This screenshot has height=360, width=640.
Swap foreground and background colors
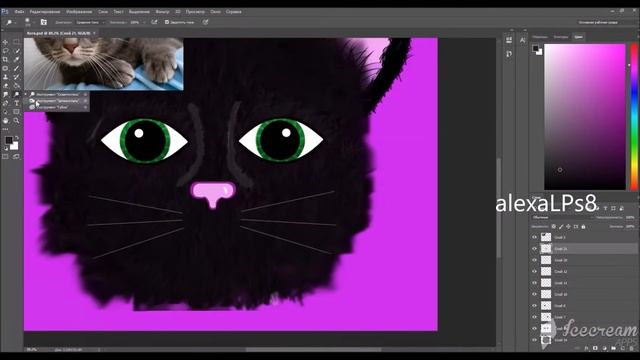pos(16,138)
